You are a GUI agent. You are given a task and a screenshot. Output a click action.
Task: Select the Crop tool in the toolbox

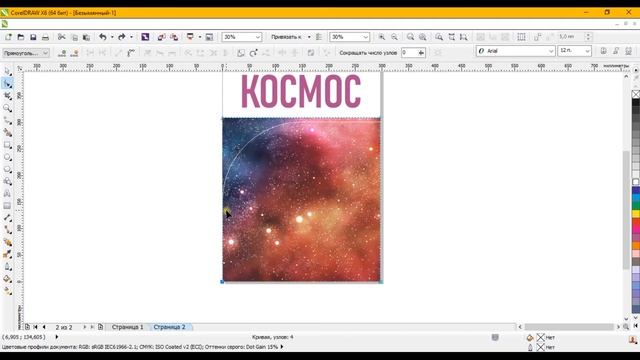[x=7, y=96]
